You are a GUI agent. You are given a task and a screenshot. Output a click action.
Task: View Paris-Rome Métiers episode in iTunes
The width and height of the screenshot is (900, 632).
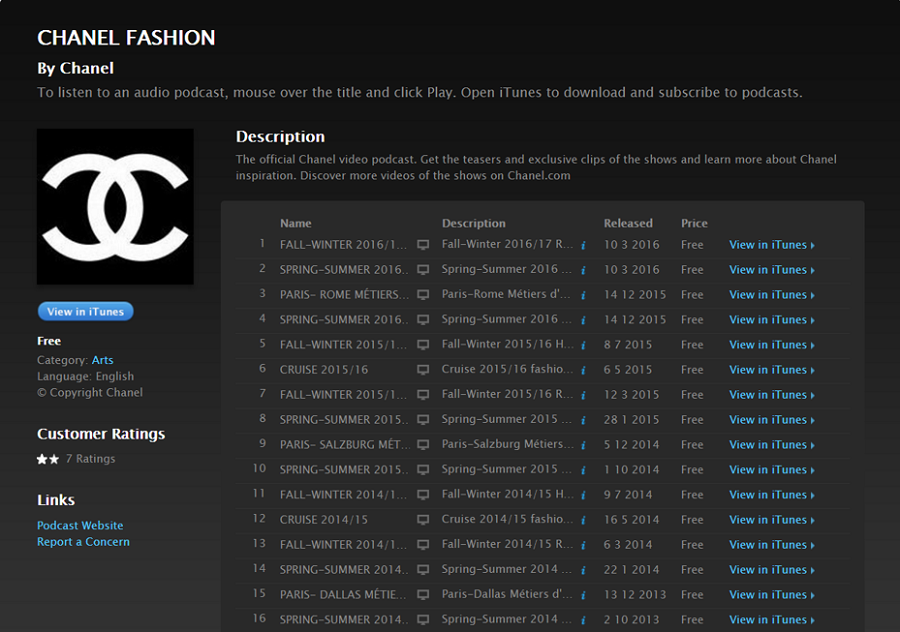click(x=771, y=295)
